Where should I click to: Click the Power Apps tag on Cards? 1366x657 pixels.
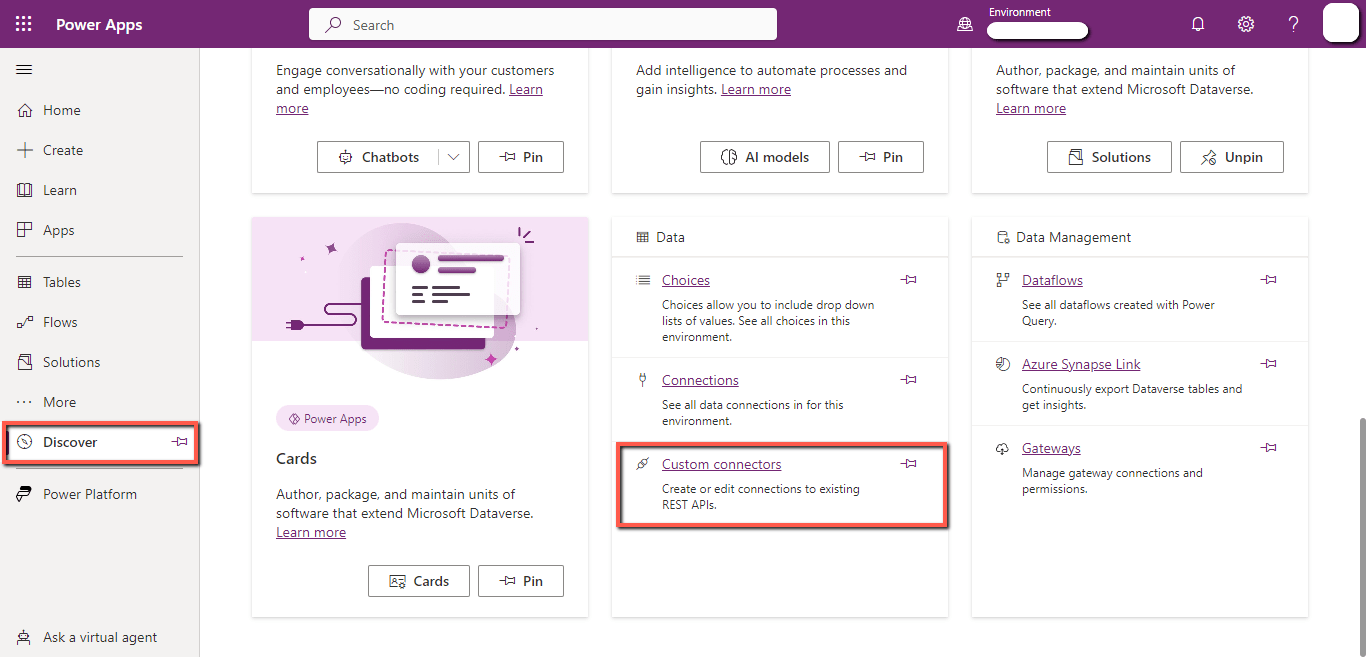coord(327,419)
